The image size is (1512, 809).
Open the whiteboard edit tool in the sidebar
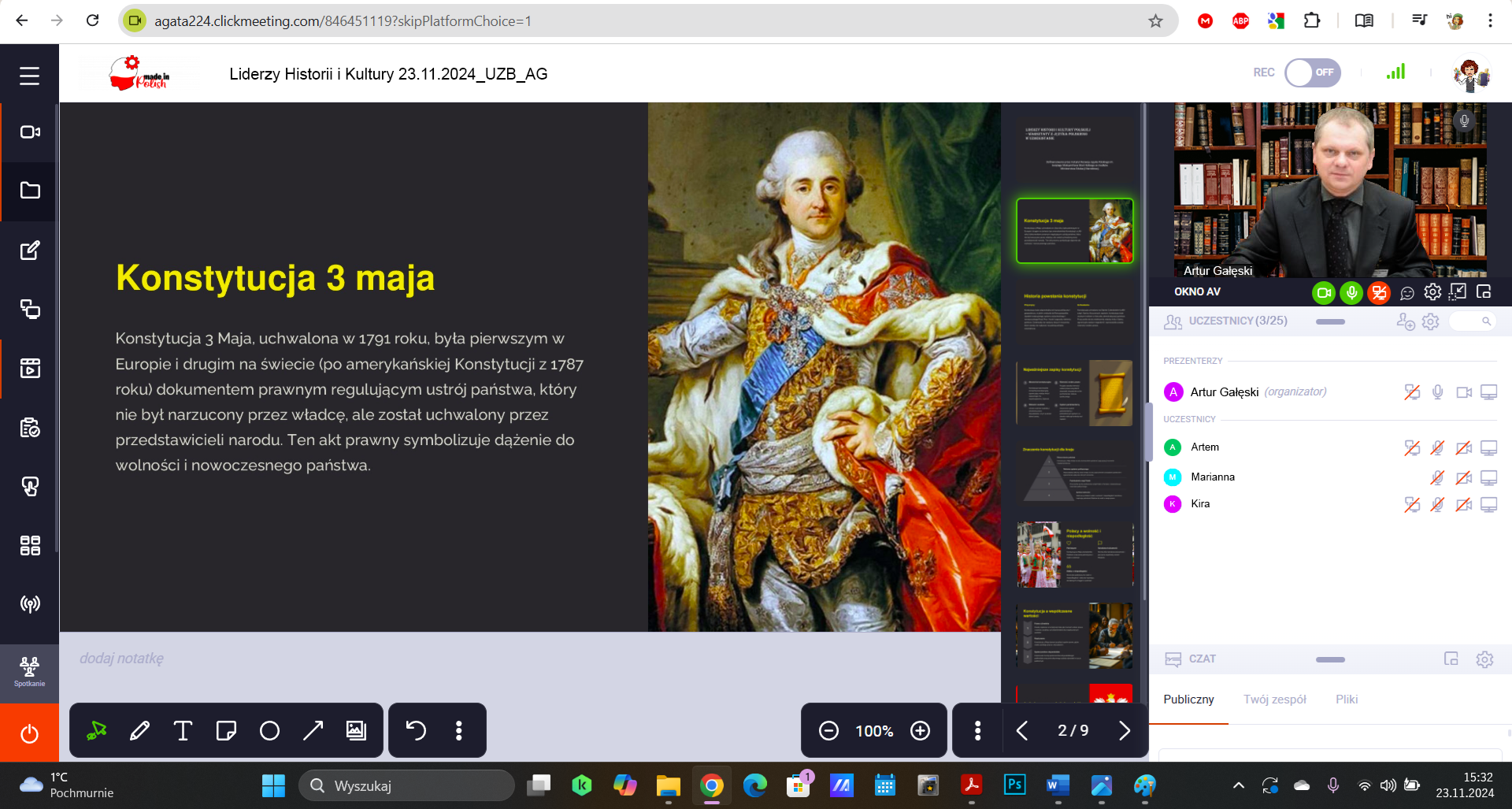click(30, 250)
